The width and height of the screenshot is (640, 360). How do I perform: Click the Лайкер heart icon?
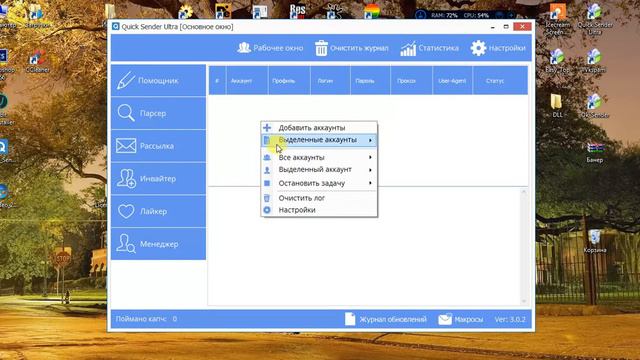coord(126,211)
